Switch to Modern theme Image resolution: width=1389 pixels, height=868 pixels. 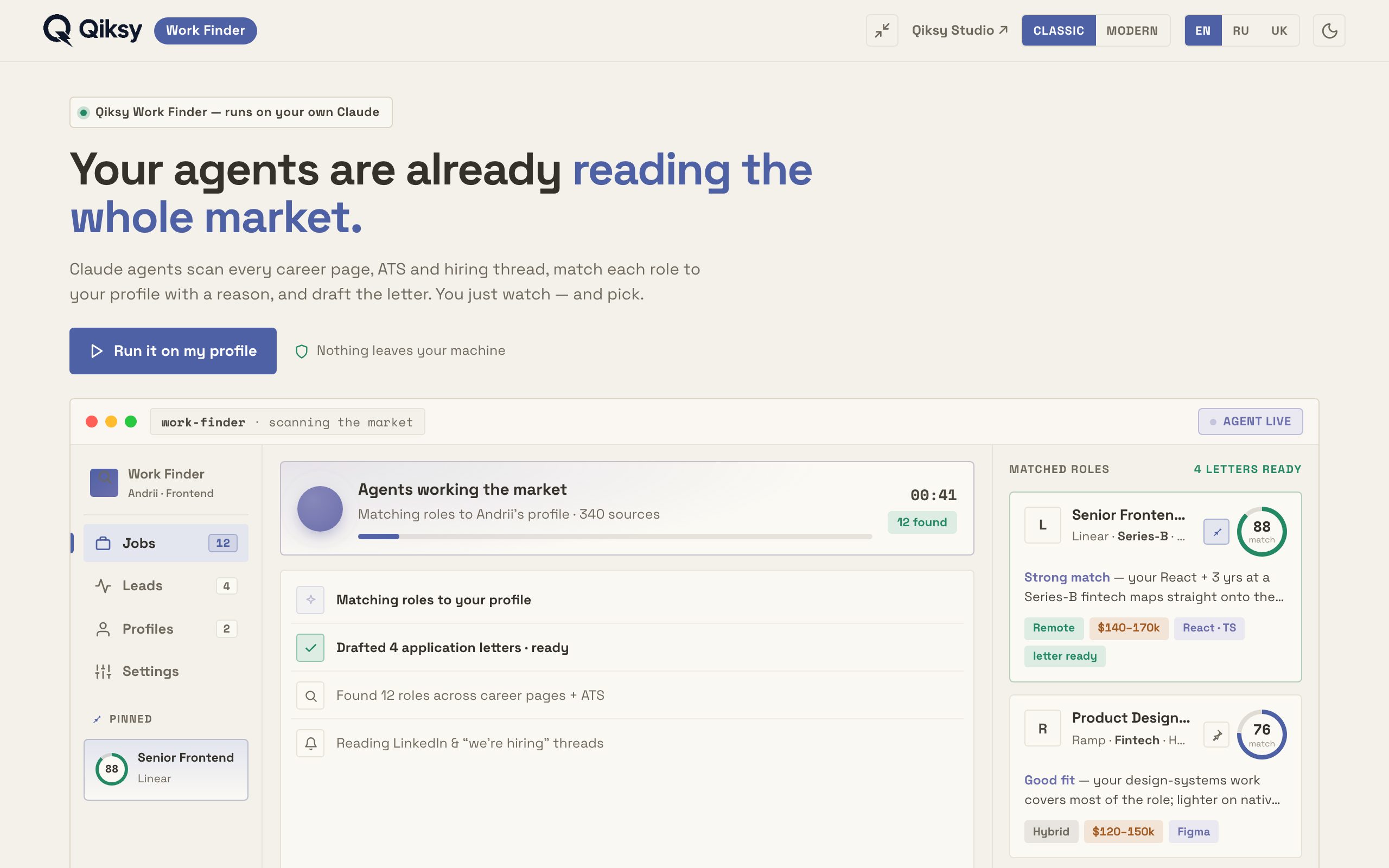1132,30
